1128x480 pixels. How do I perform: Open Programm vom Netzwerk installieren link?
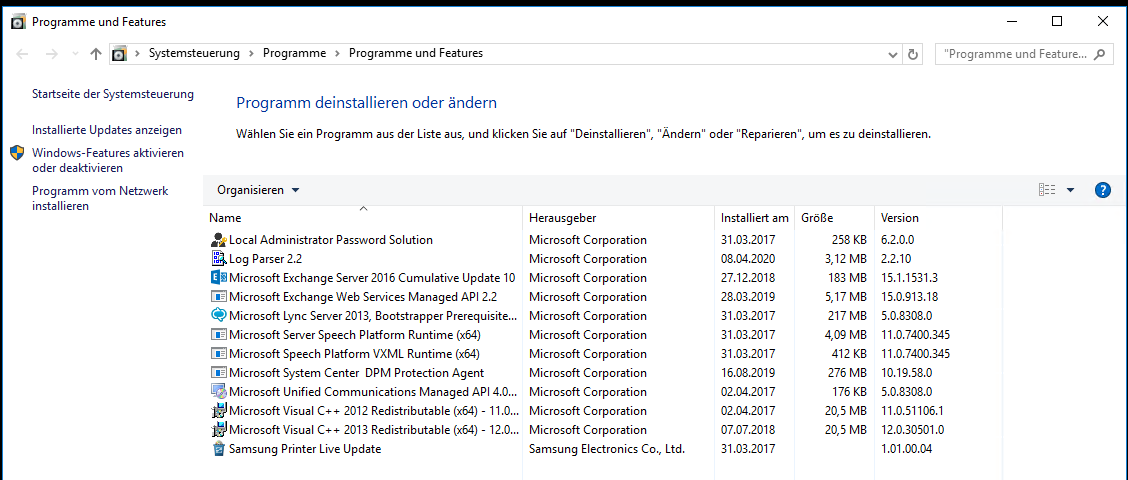pos(100,198)
